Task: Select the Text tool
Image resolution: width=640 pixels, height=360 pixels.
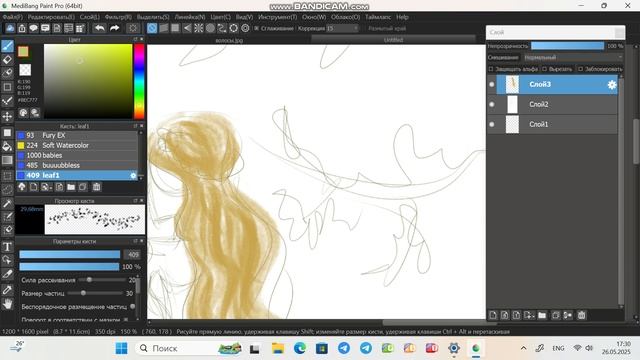Action: (7, 247)
